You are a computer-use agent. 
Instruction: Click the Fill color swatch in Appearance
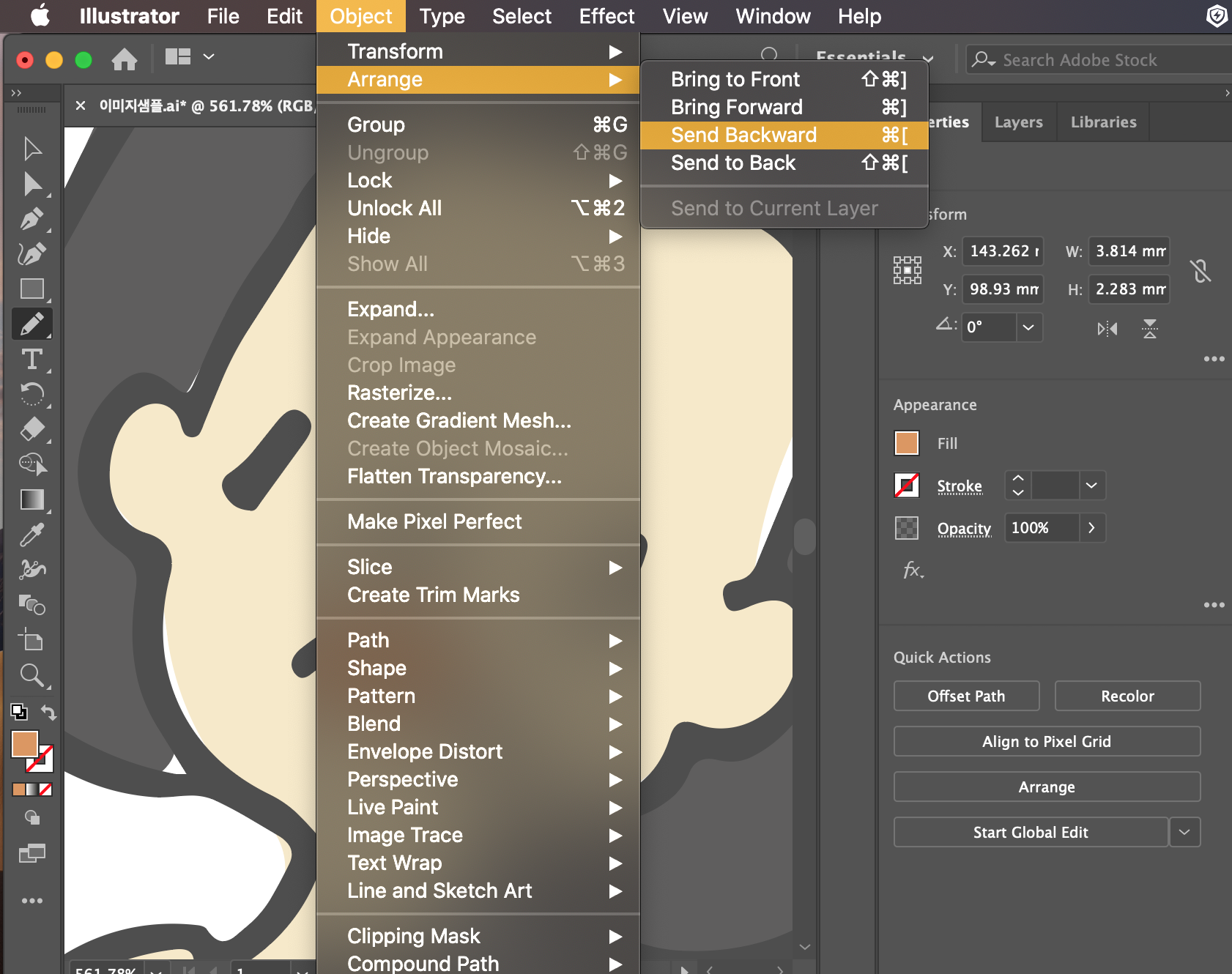point(907,443)
